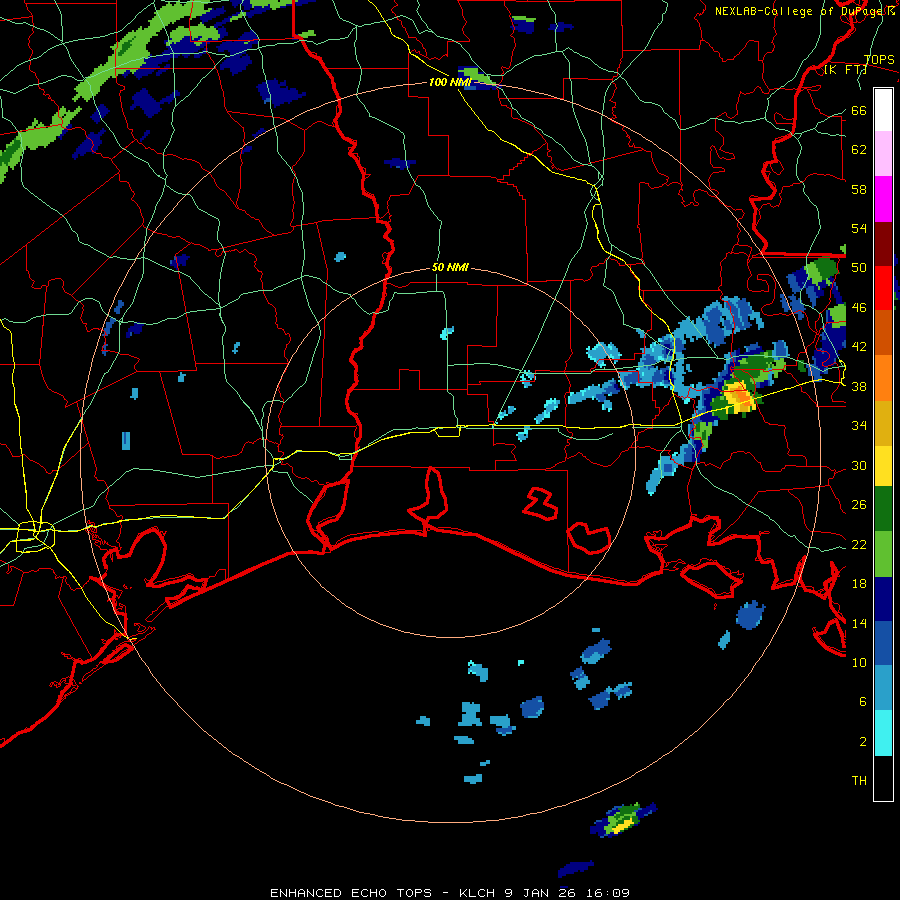This screenshot has width=900, height=900.
Task: Click the Enhanced Echo Tops KLCH caption
Action: point(450,893)
